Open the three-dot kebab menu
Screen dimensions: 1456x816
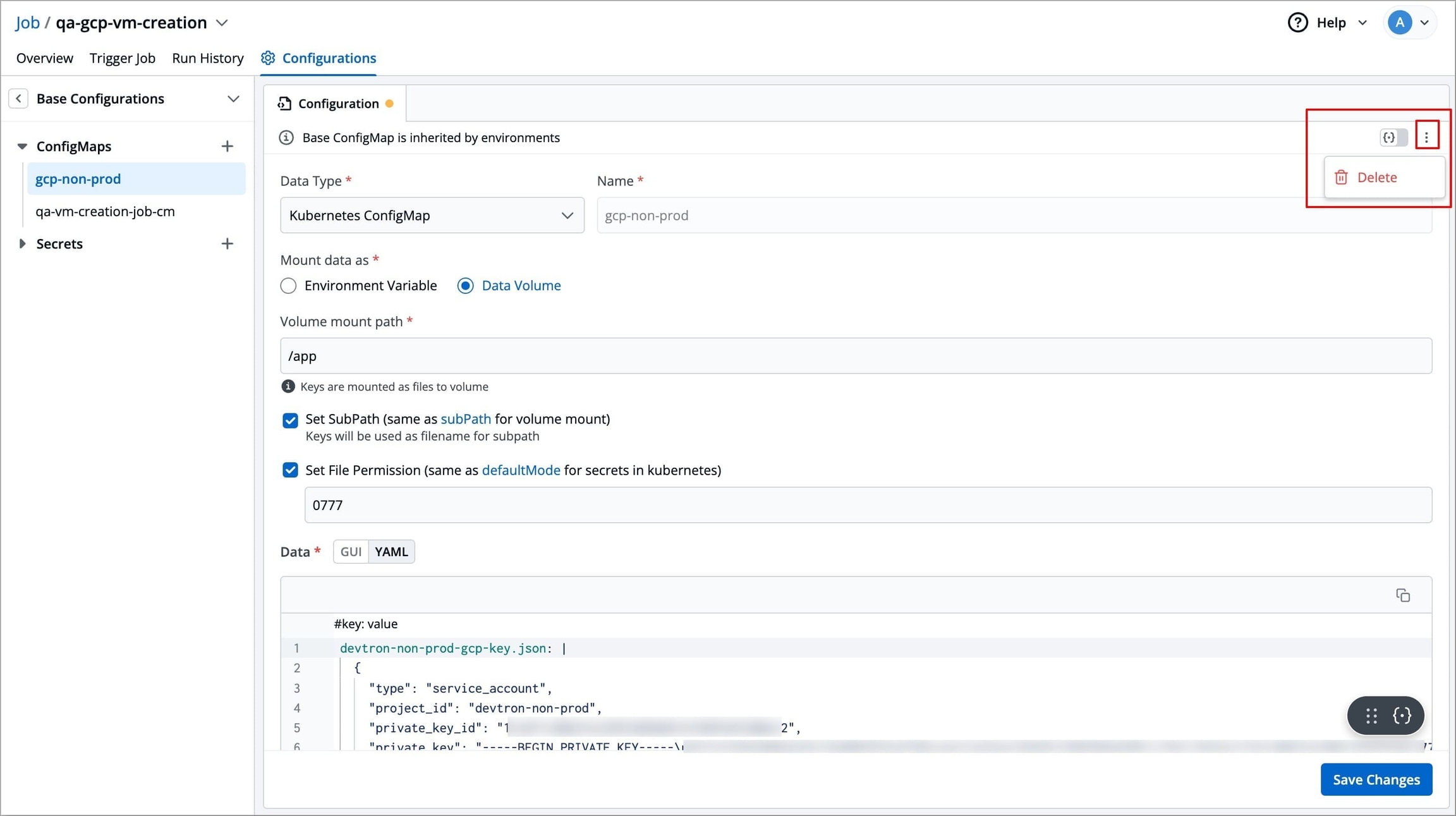[1426, 137]
